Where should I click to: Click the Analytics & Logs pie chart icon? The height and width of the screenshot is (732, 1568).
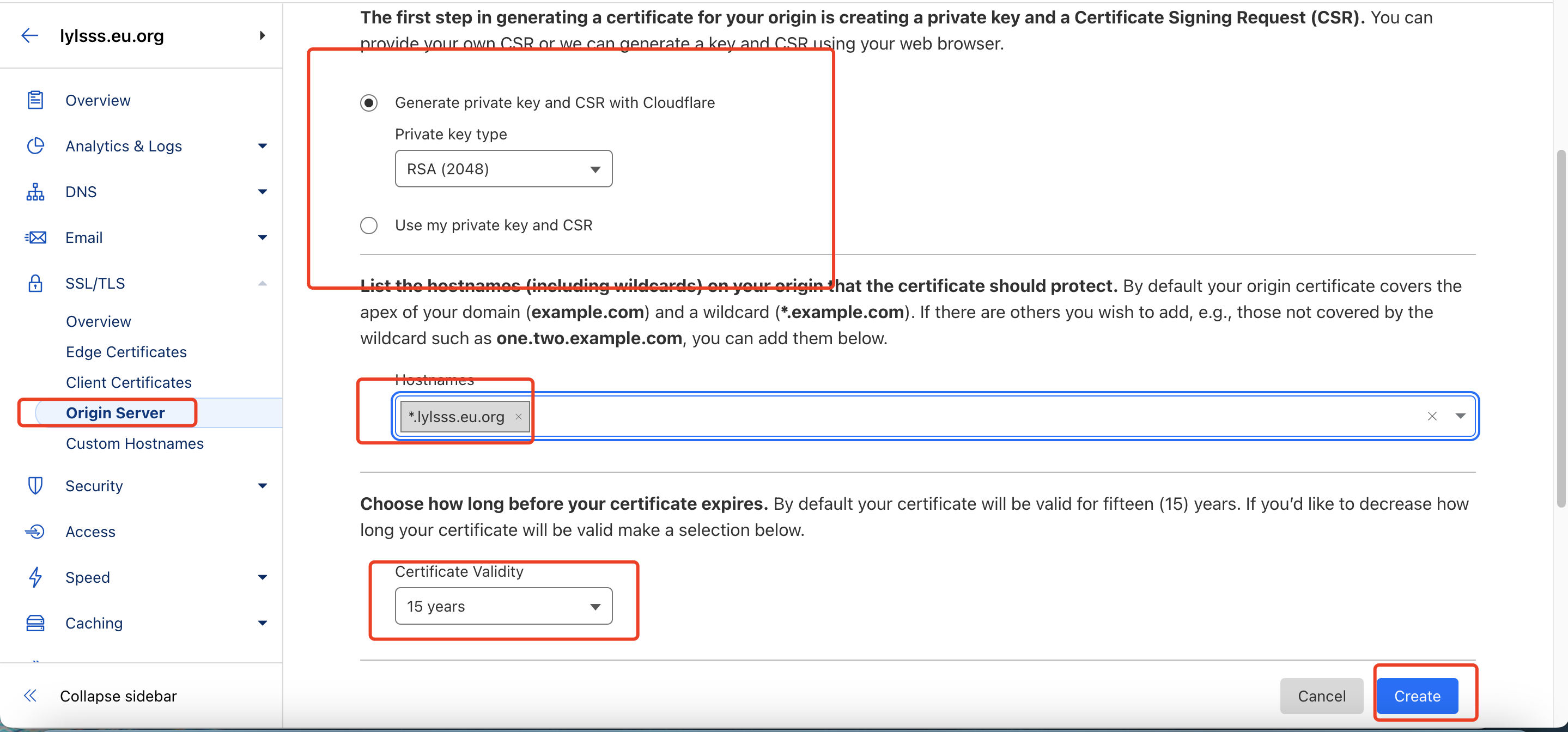tap(35, 146)
